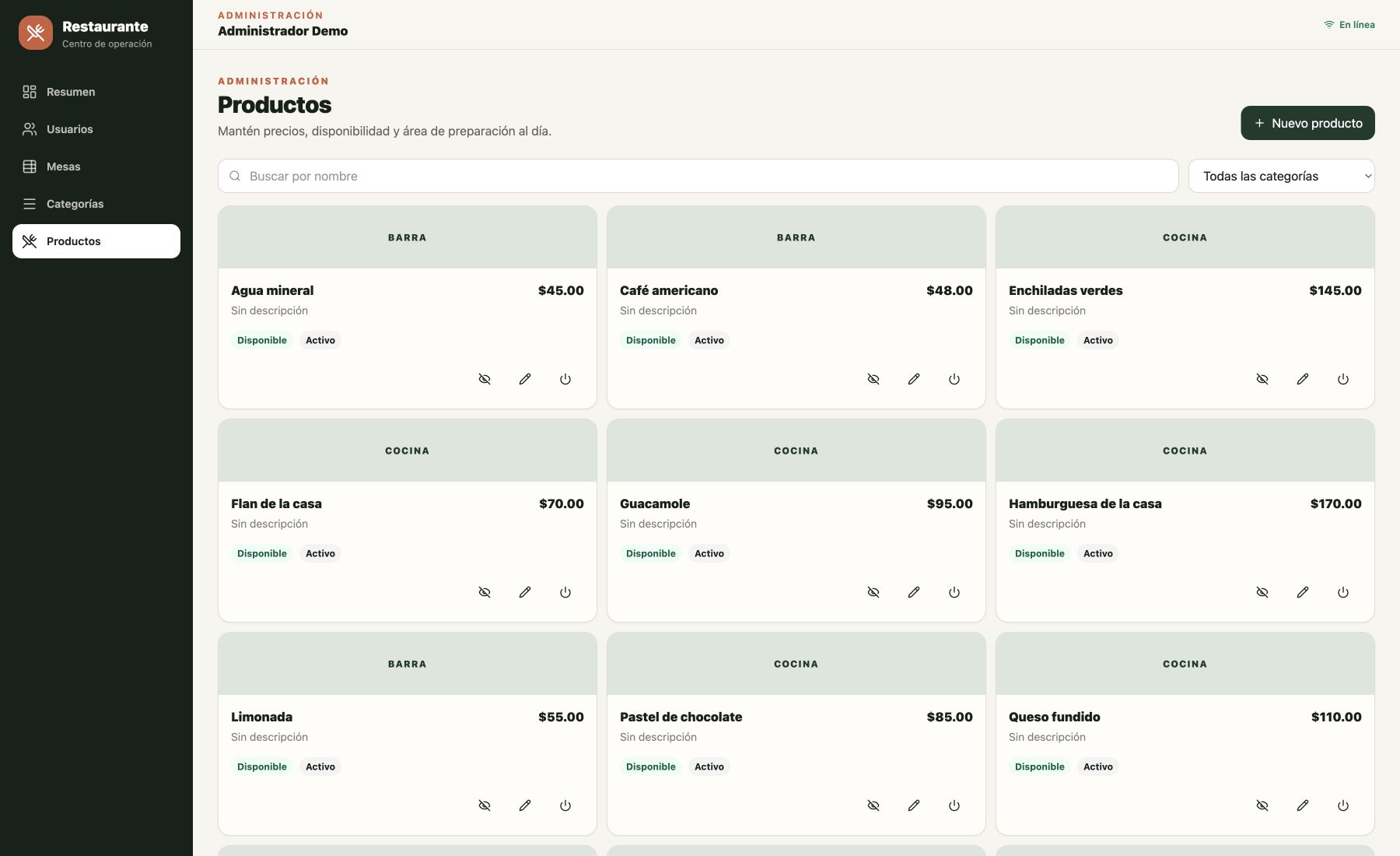Click the pencil icon on Guacamole card
The width and height of the screenshot is (1400, 856).
tap(914, 592)
